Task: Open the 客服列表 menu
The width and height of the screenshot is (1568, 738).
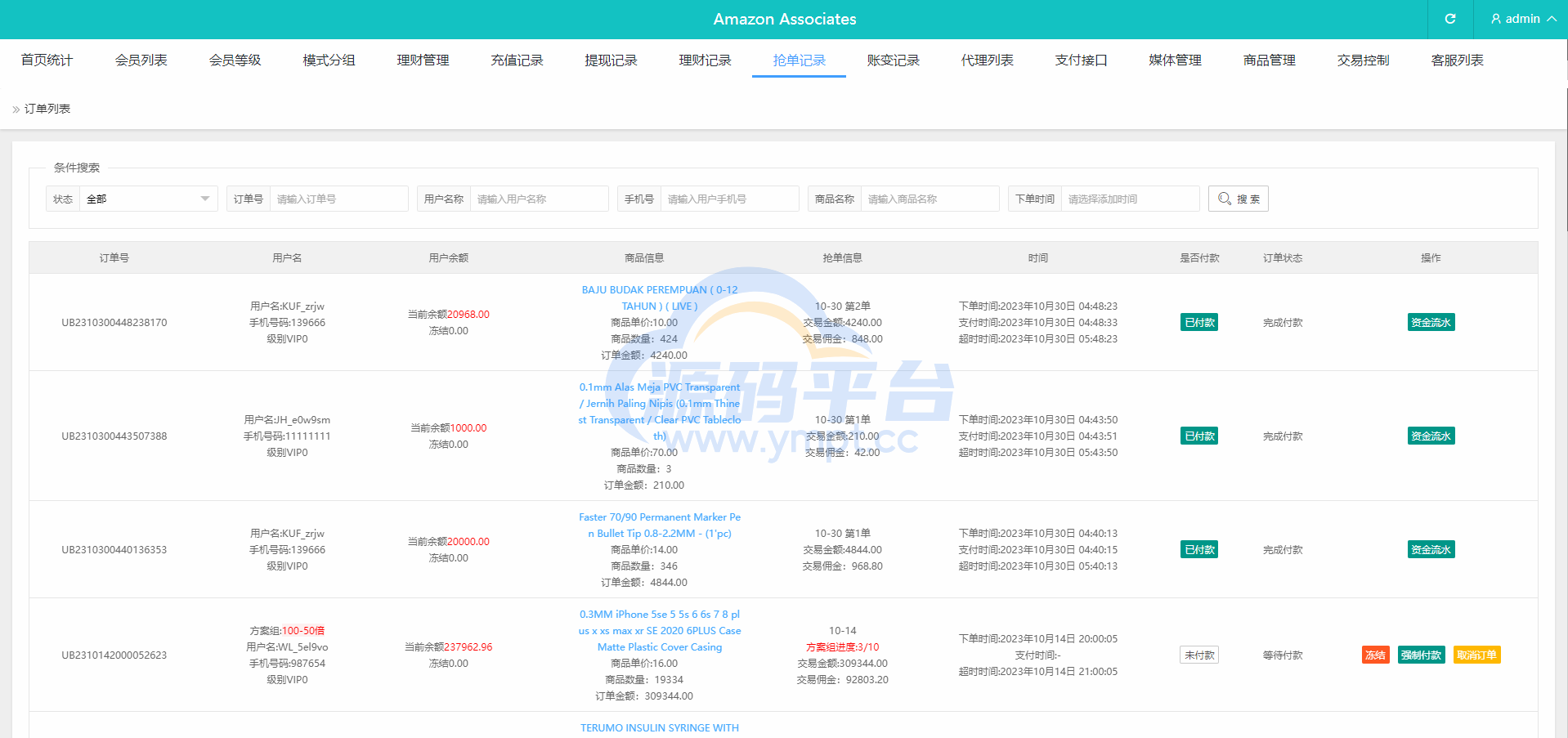Action: click(x=1457, y=60)
